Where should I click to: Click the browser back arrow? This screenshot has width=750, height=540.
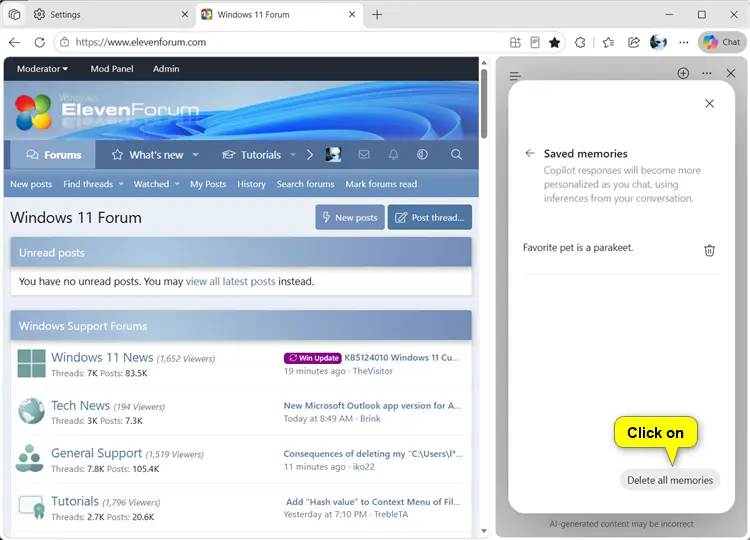click(x=14, y=42)
